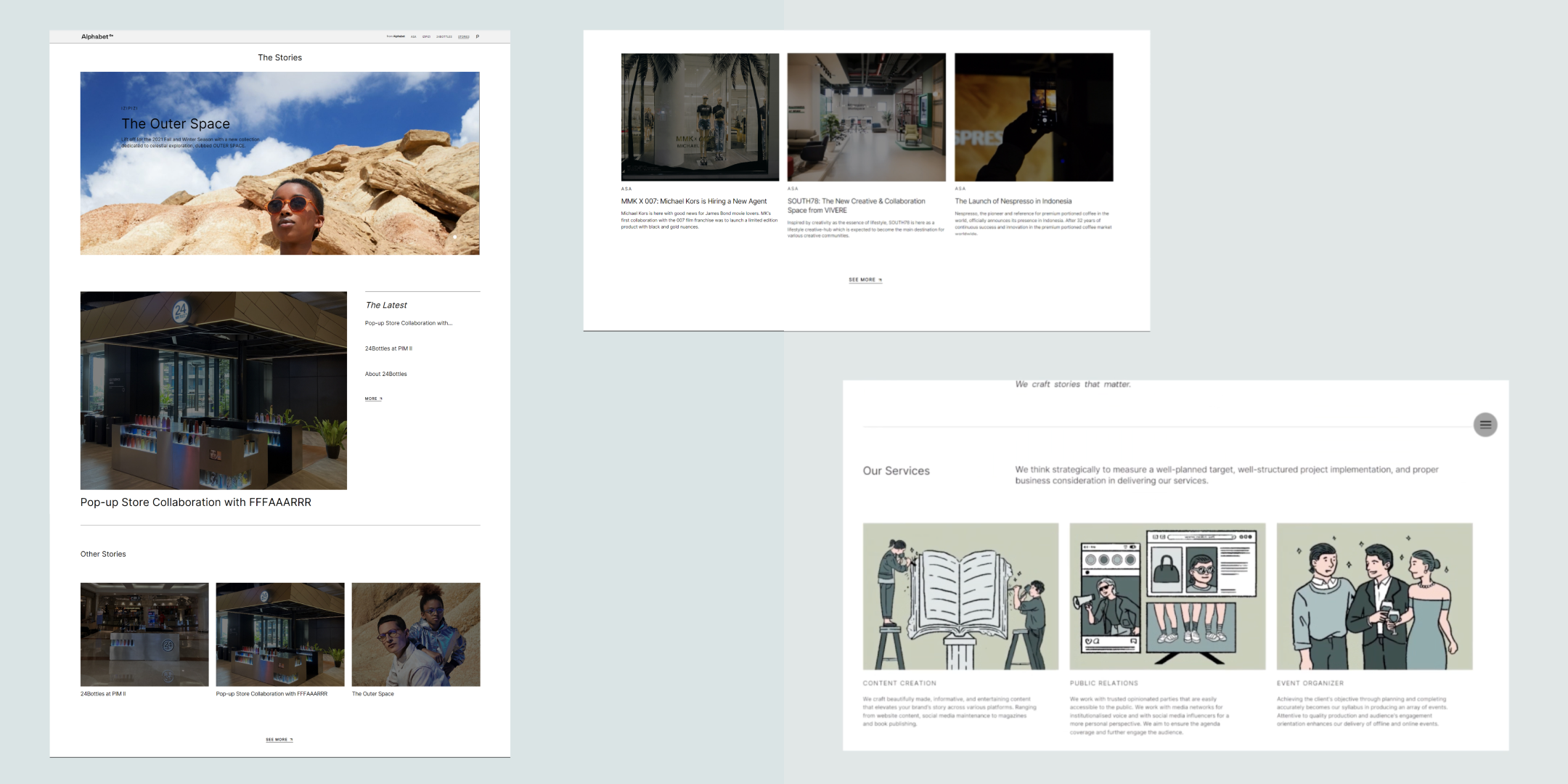Open the STORIES nav menu item
Image resolution: width=1568 pixels, height=784 pixels.
[x=463, y=36]
